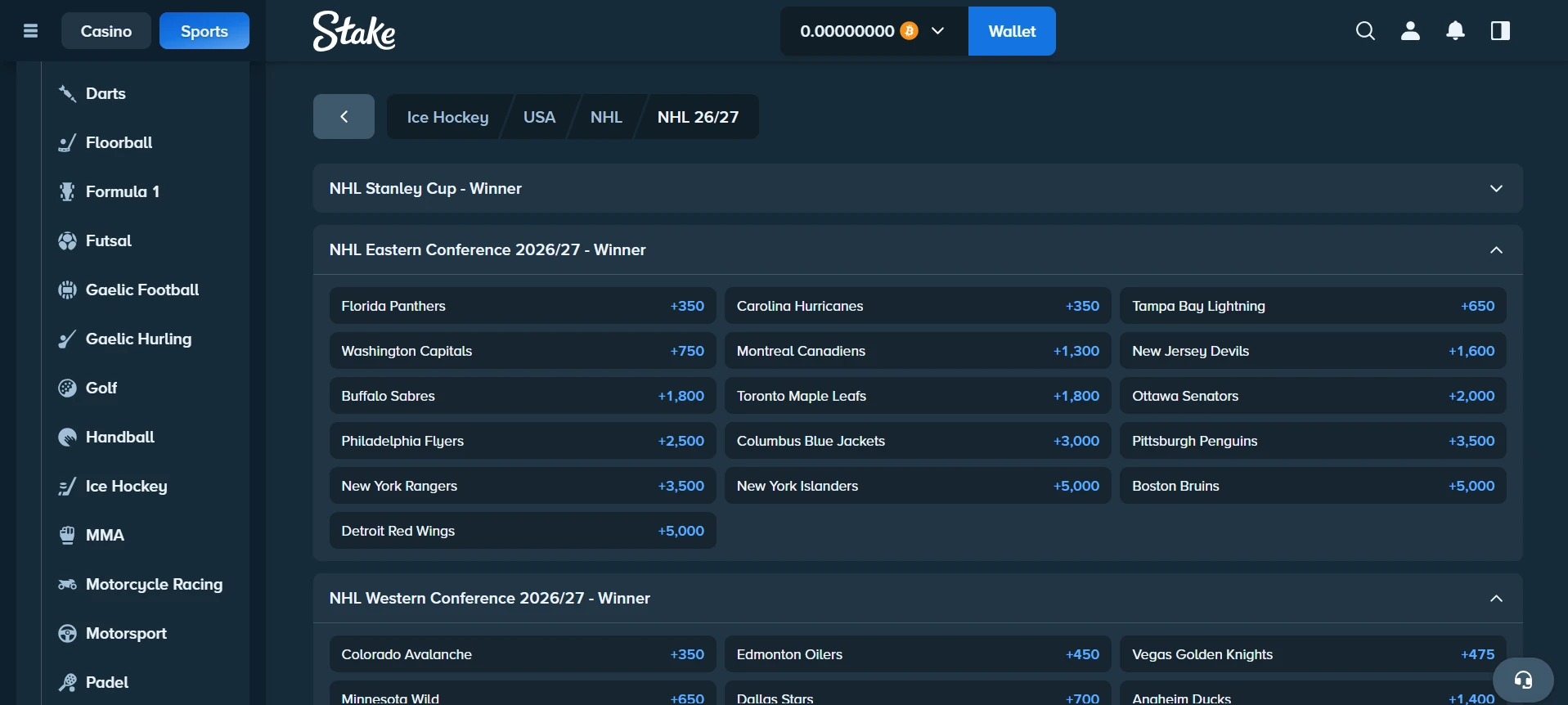Select Toronto Maple Leafs odds

[918, 396]
